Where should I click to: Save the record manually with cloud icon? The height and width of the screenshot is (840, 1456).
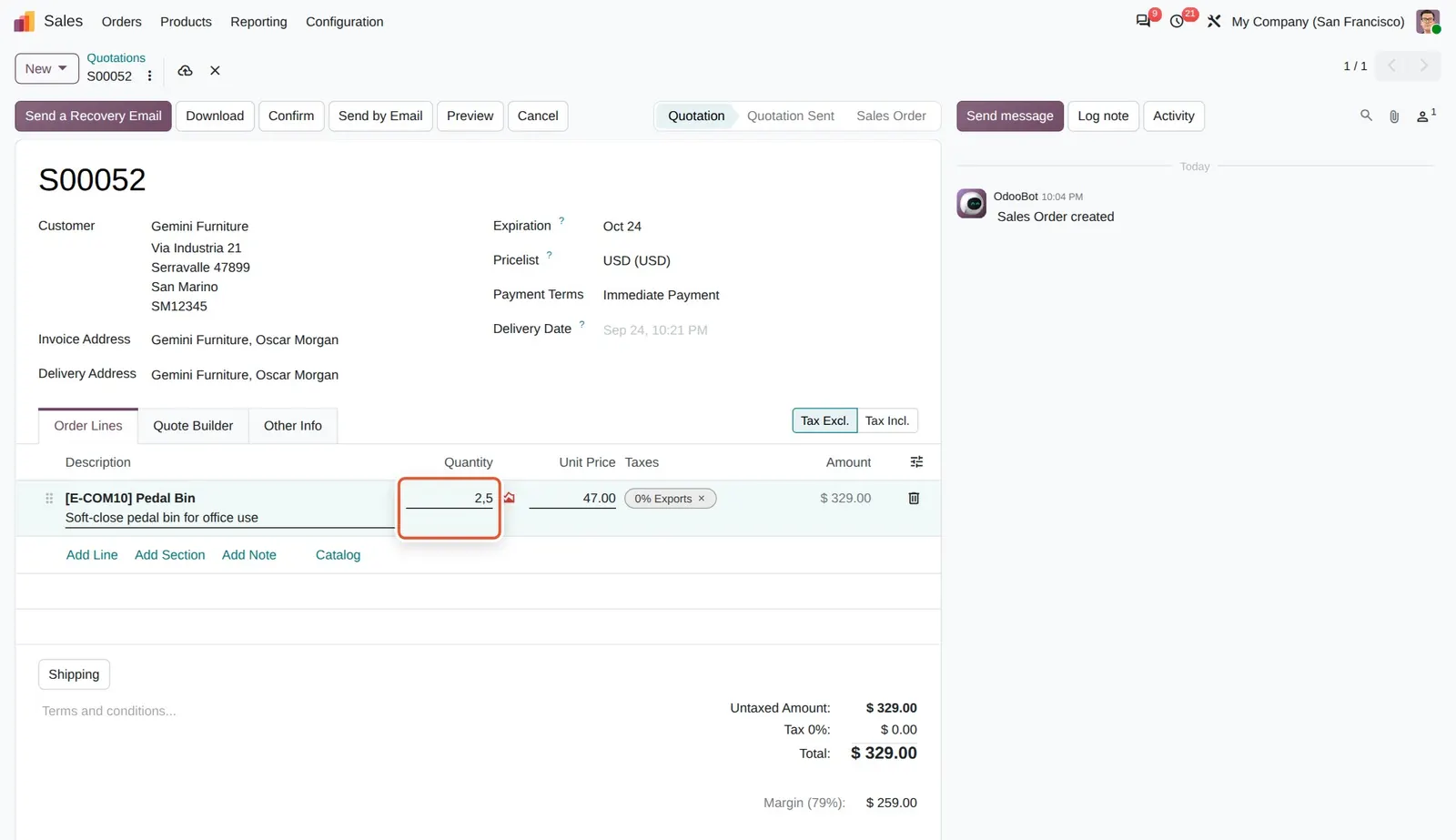coord(185,70)
